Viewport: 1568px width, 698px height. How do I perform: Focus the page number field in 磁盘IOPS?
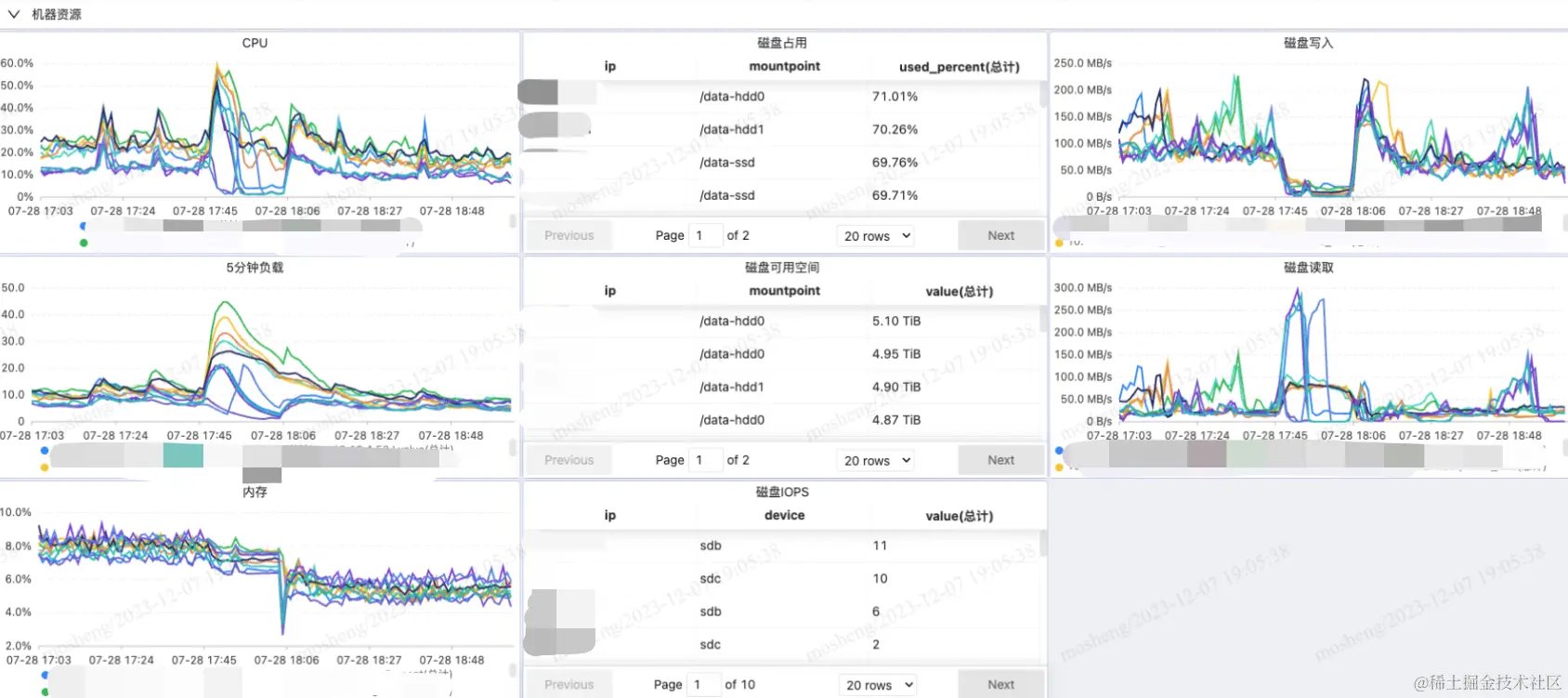(x=703, y=685)
